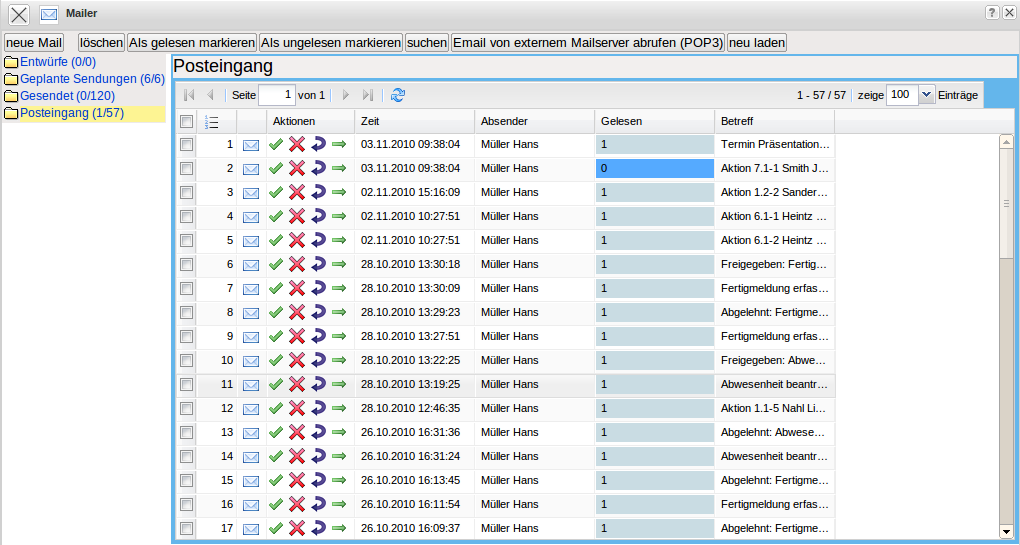Image resolution: width=1020 pixels, height=545 pixels.
Task: Click green checkmark icon in row 1
Action: pos(276,144)
